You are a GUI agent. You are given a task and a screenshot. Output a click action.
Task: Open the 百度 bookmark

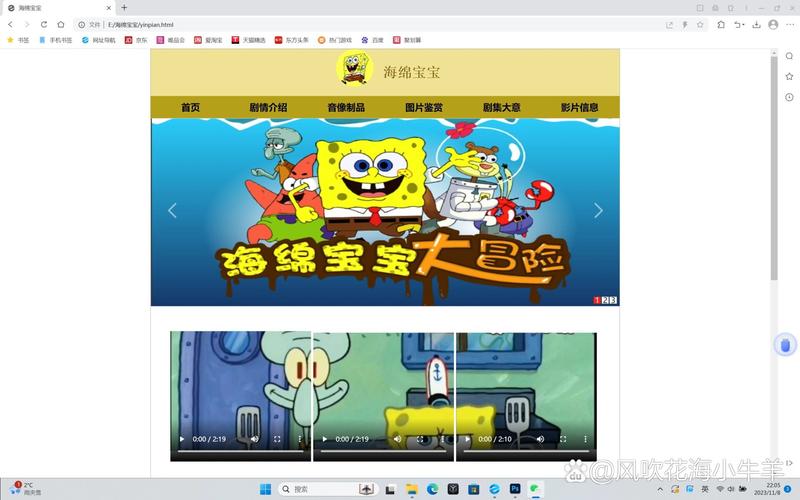(x=372, y=40)
